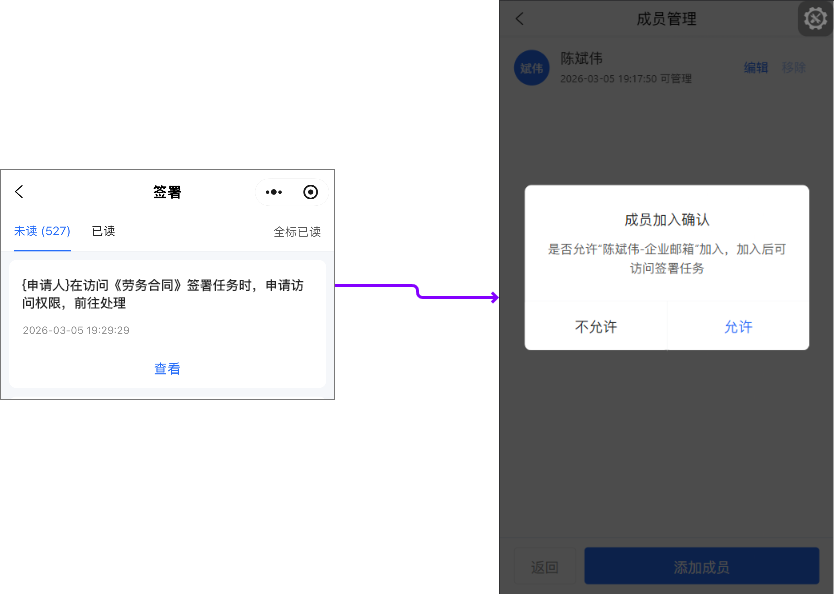Viewport: 834px width, 594px height.
Task: Go back from the 成员管理 page
Action: (519, 19)
